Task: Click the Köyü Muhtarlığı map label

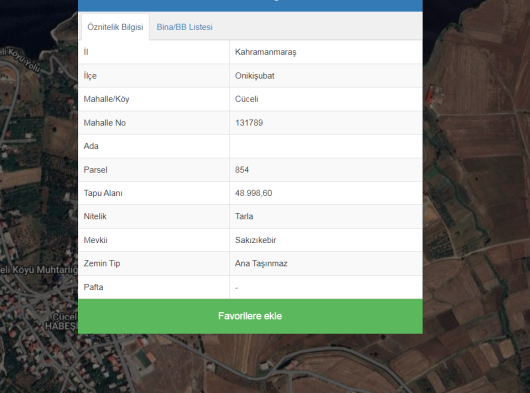Action: point(45,270)
